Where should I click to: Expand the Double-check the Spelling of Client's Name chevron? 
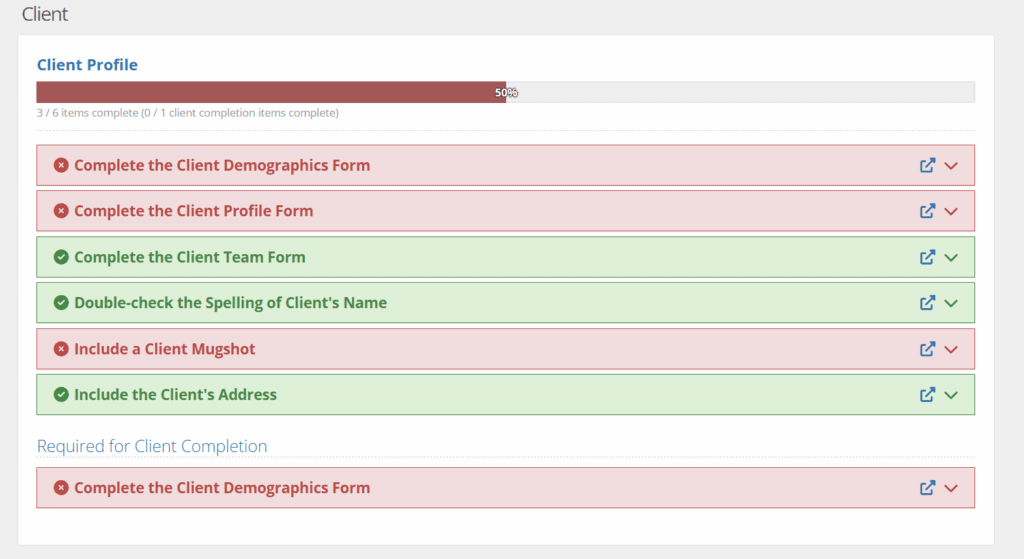click(952, 304)
